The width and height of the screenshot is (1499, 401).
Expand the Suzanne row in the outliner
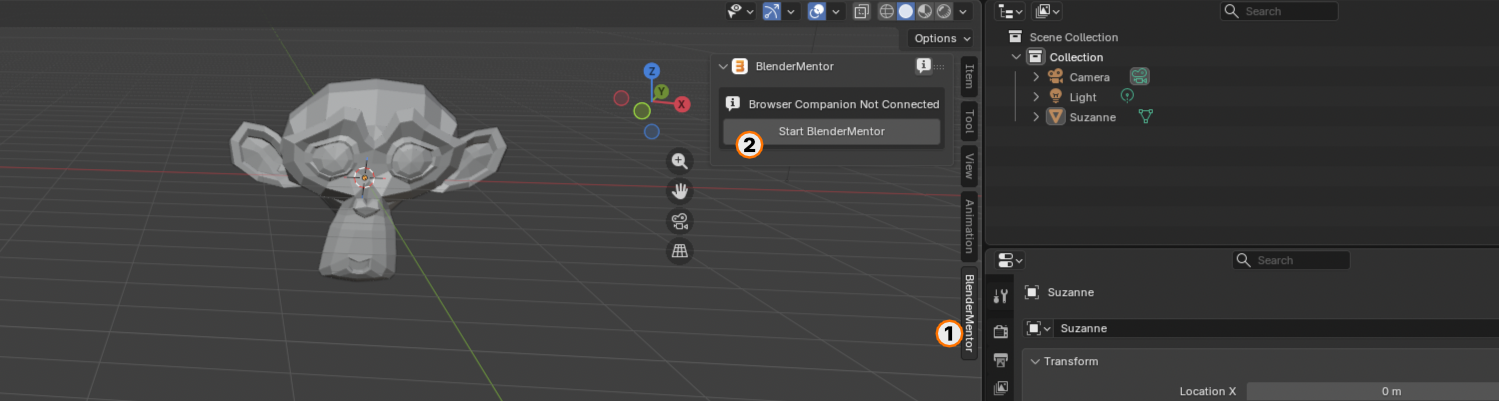click(1036, 117)
